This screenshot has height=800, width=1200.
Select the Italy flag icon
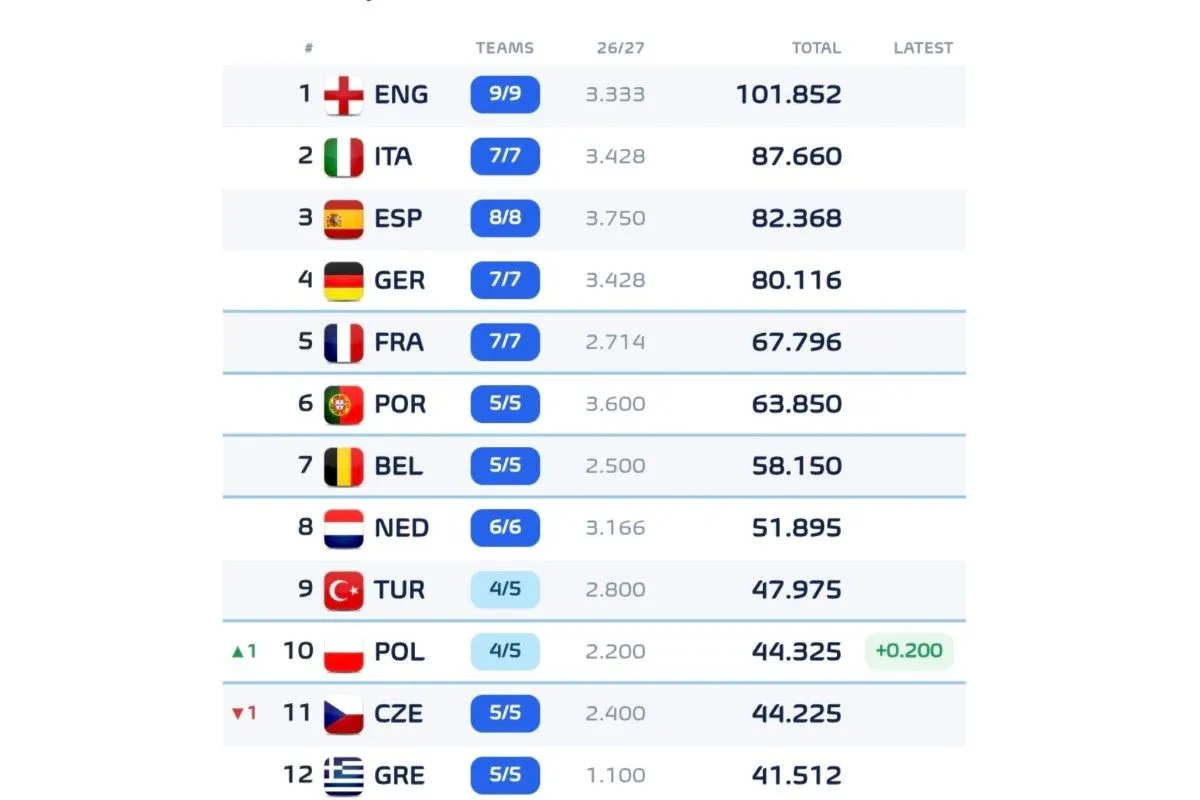pyautogui.click(x=344, y=157)
